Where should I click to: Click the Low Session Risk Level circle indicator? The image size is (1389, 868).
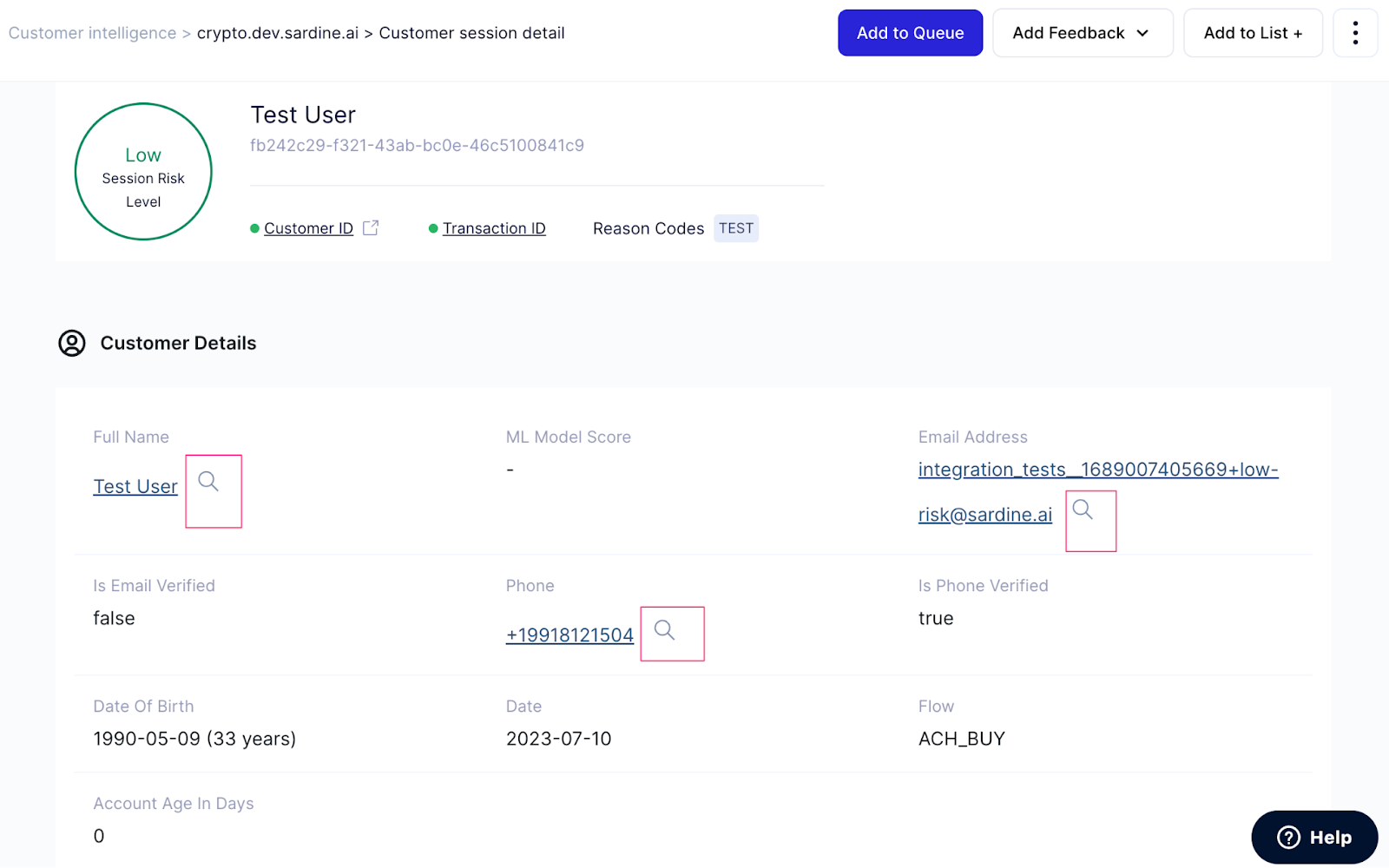142,171
